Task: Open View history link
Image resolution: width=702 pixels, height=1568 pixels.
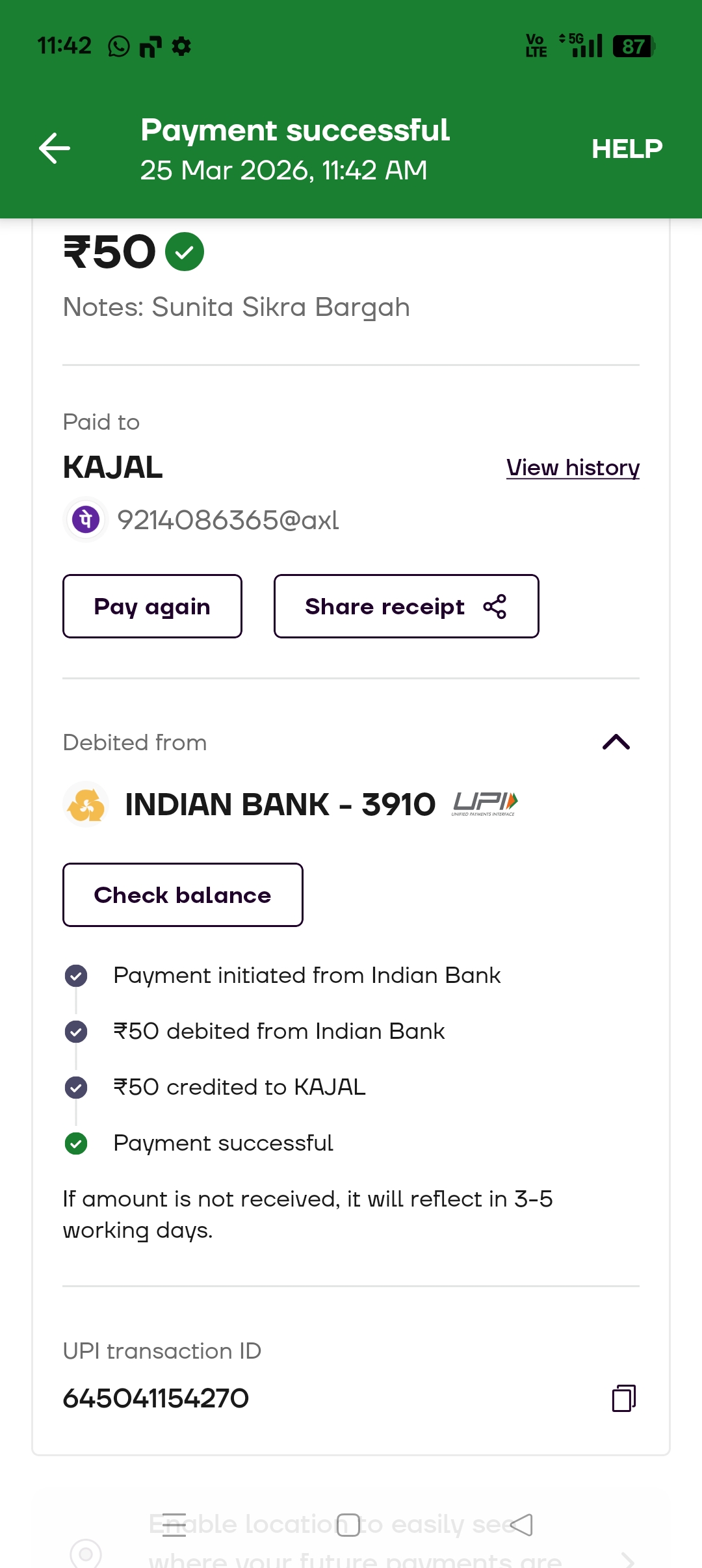Action: pyautogui.click(x=573, y=467)
